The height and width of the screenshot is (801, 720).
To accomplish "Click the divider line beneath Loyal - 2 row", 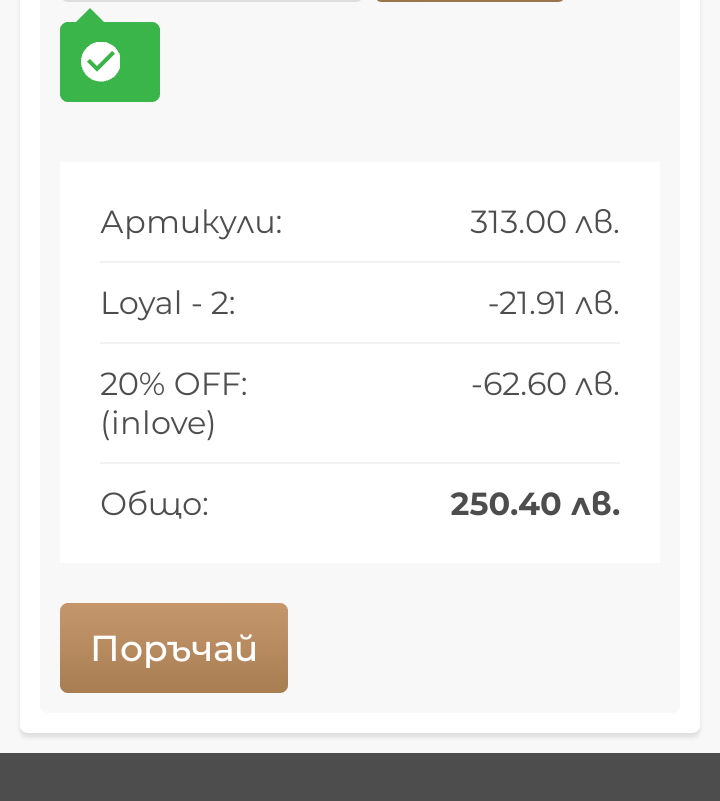I will click(x=360, y=343).
